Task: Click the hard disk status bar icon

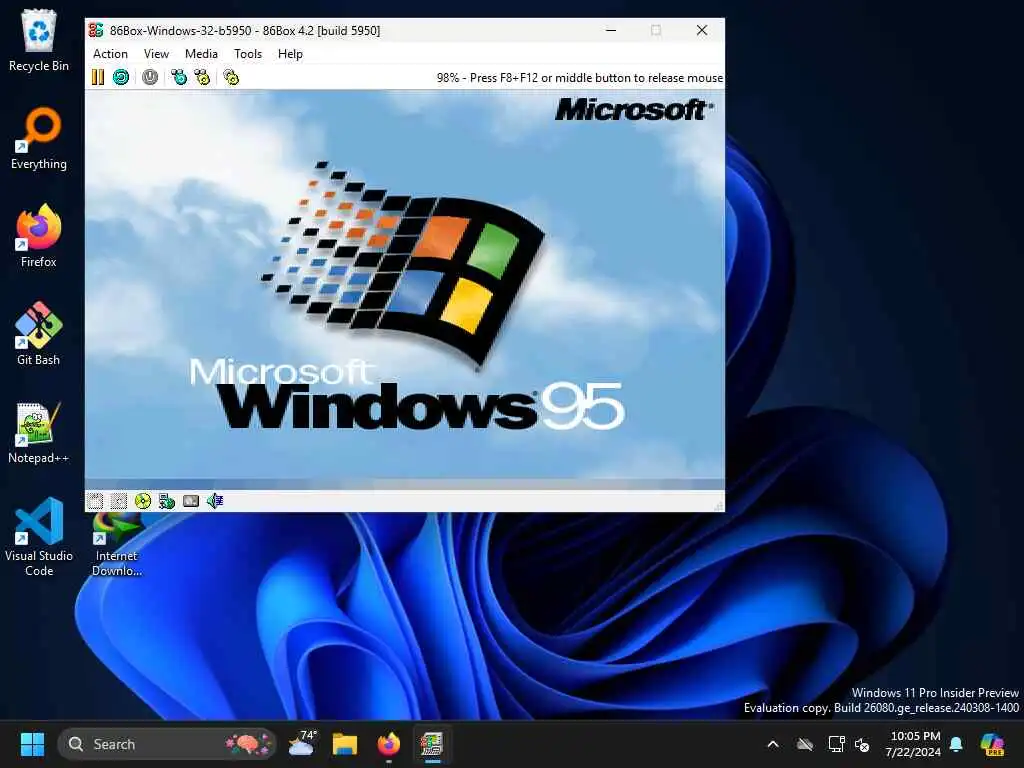Action: pos(191,501)
